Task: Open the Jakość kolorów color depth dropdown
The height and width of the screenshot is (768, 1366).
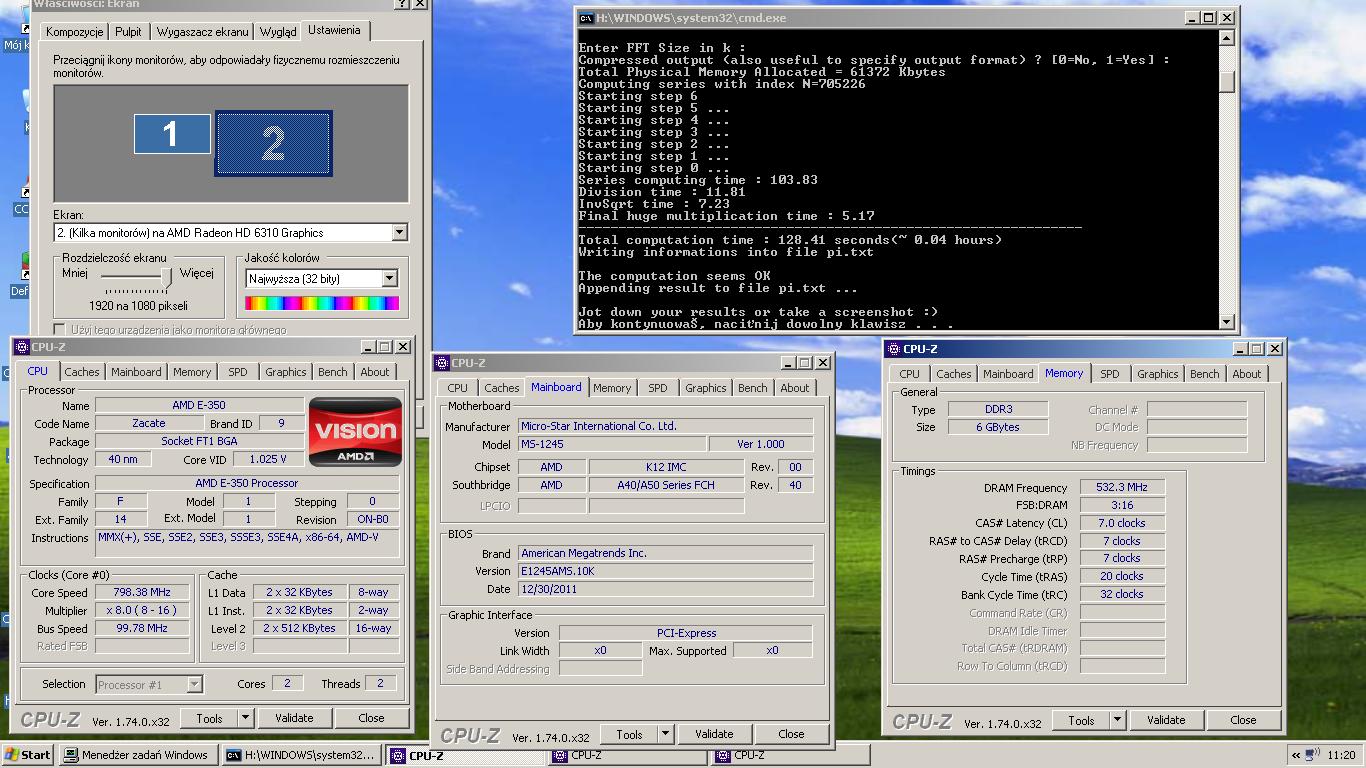Action: pyautogui.click(x=389, y=279)
